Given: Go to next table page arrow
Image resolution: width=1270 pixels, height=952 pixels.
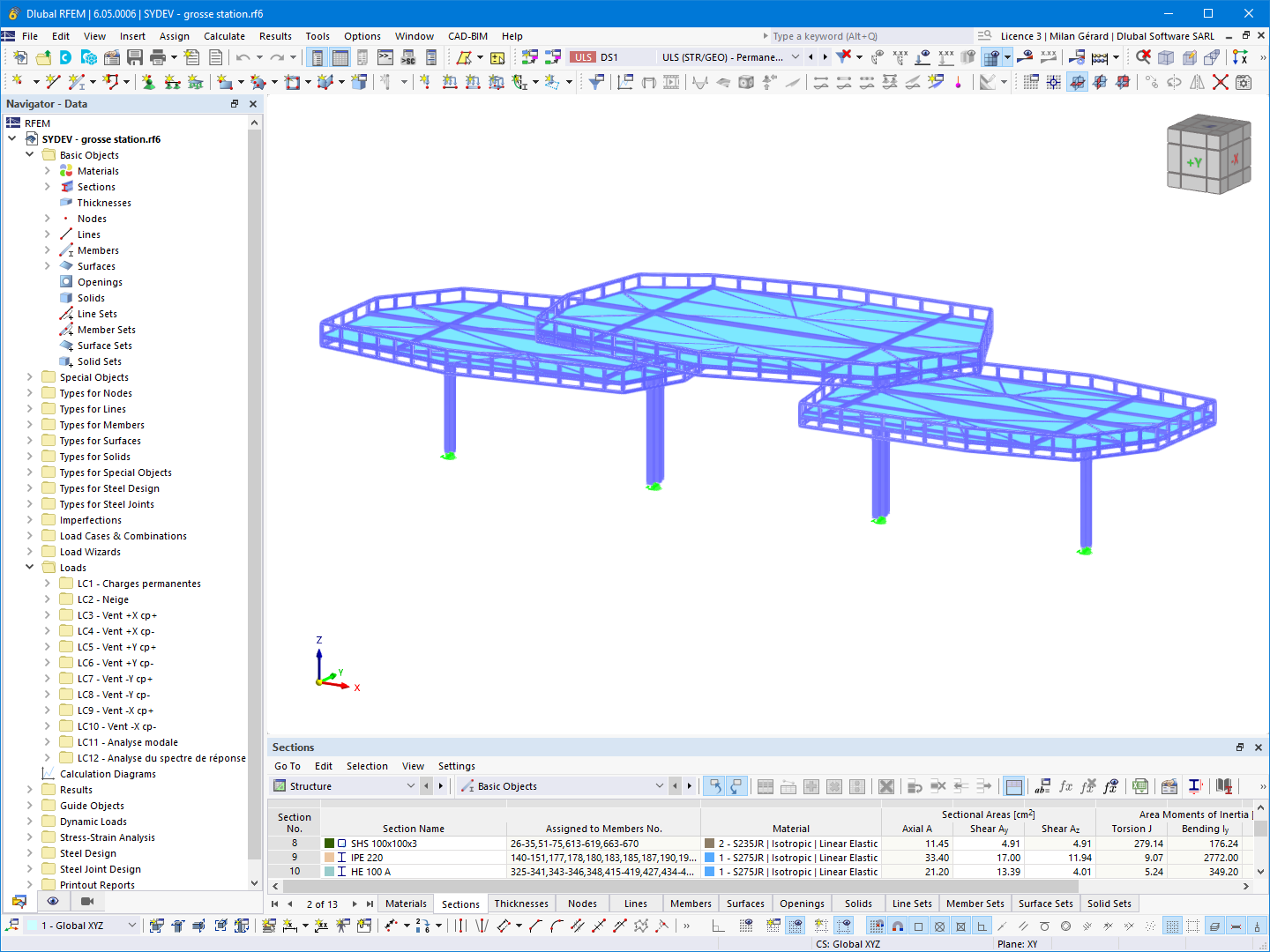Looking at the screenshot, I should pos(355,904).
